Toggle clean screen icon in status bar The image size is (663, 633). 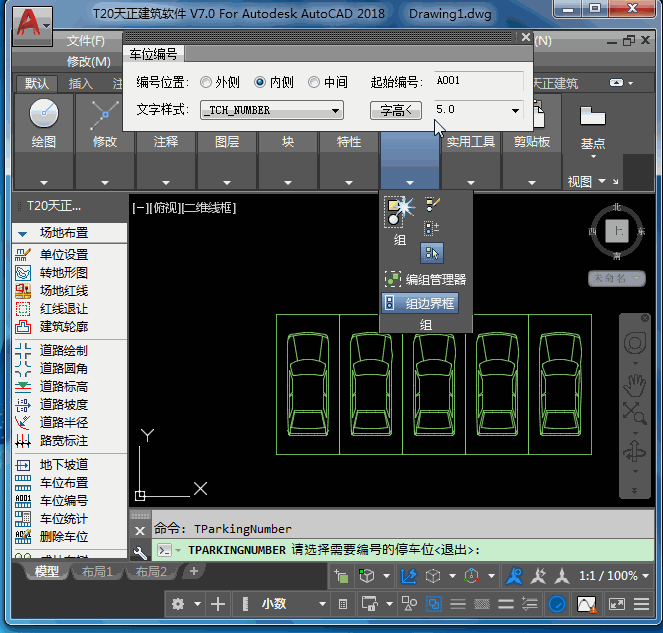pyautogui.click(x=617, y=604)
